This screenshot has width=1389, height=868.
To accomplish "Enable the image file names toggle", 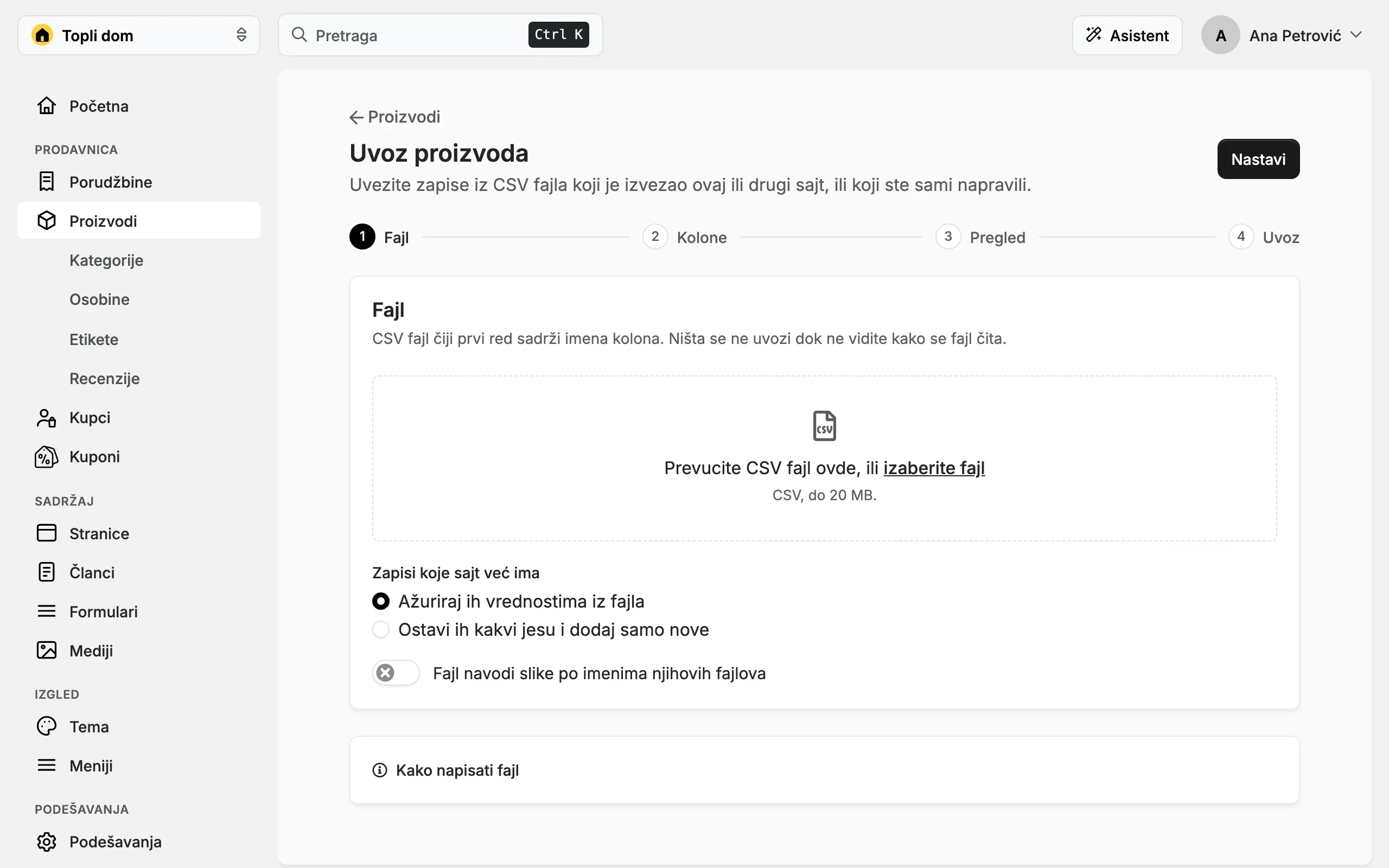I will pos(396,673).
